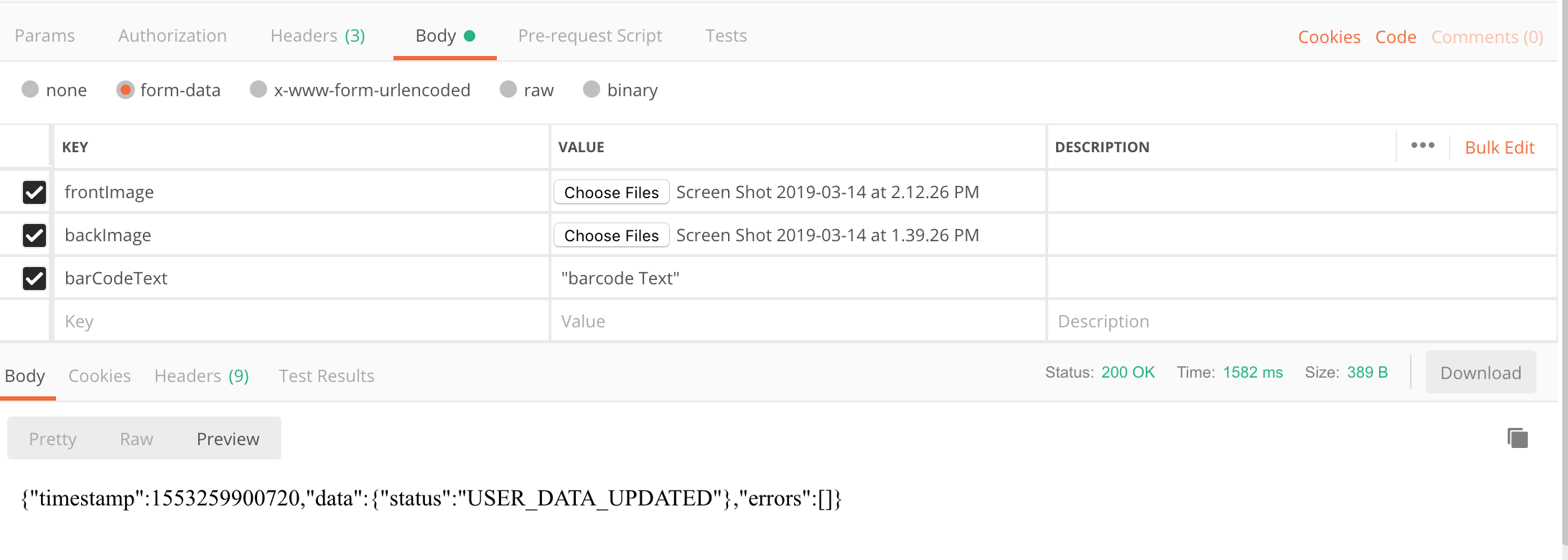Open the Pre-request Script tab
This screenshot has width=1568, height=560.
click(x=590, y=35)
